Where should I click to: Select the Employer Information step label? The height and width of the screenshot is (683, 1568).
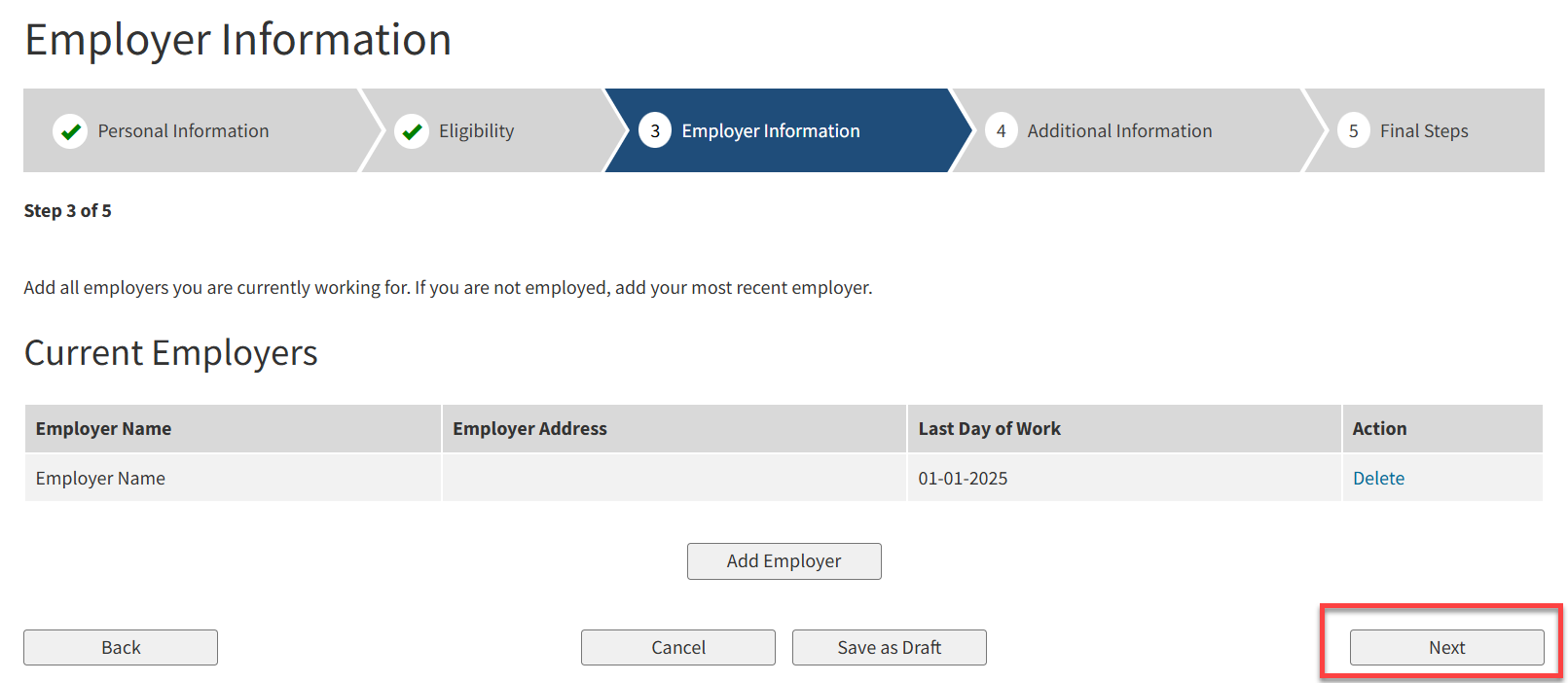(x=770, y=131)
